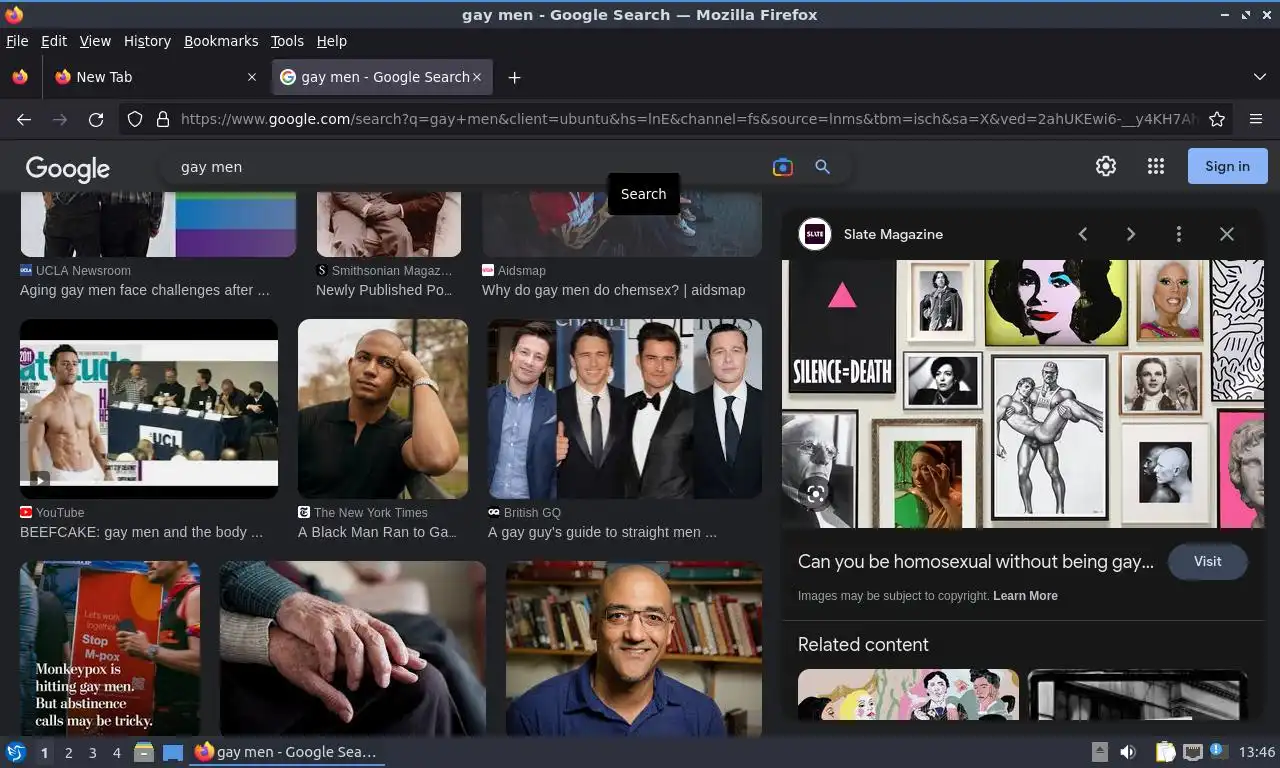The width and height of the screenshot is (1280, 768).
Task: Go back using the browser back arrow
Action: click(24, 119)
